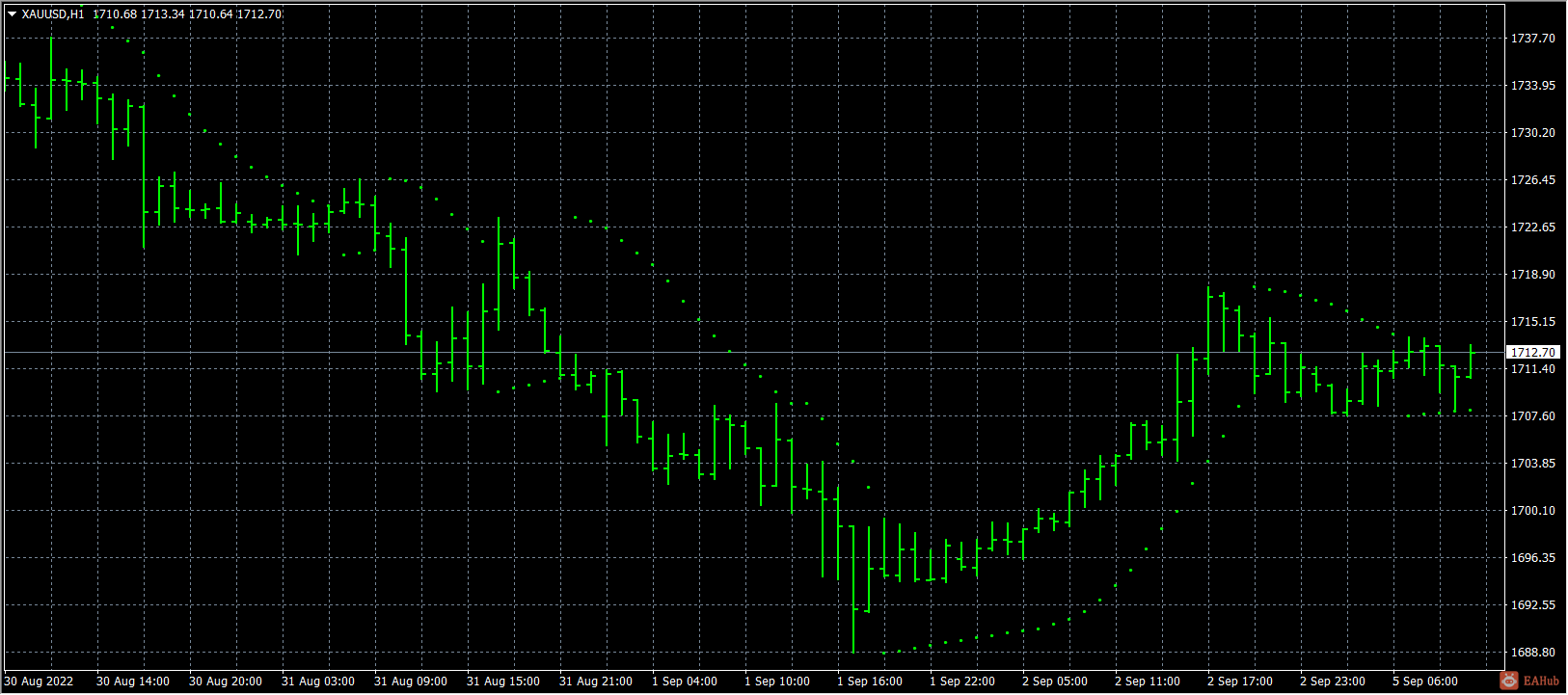Click the 31 Aug 21:00 time label

click(x=596, y=682)
